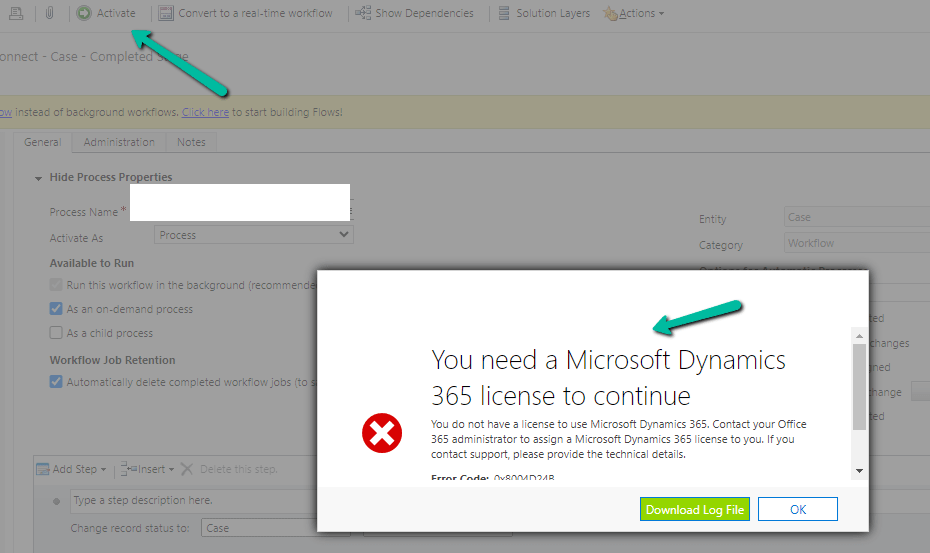Click the paperclip attachment icon
Screen dimensions: 930x553
coord(50,12)
